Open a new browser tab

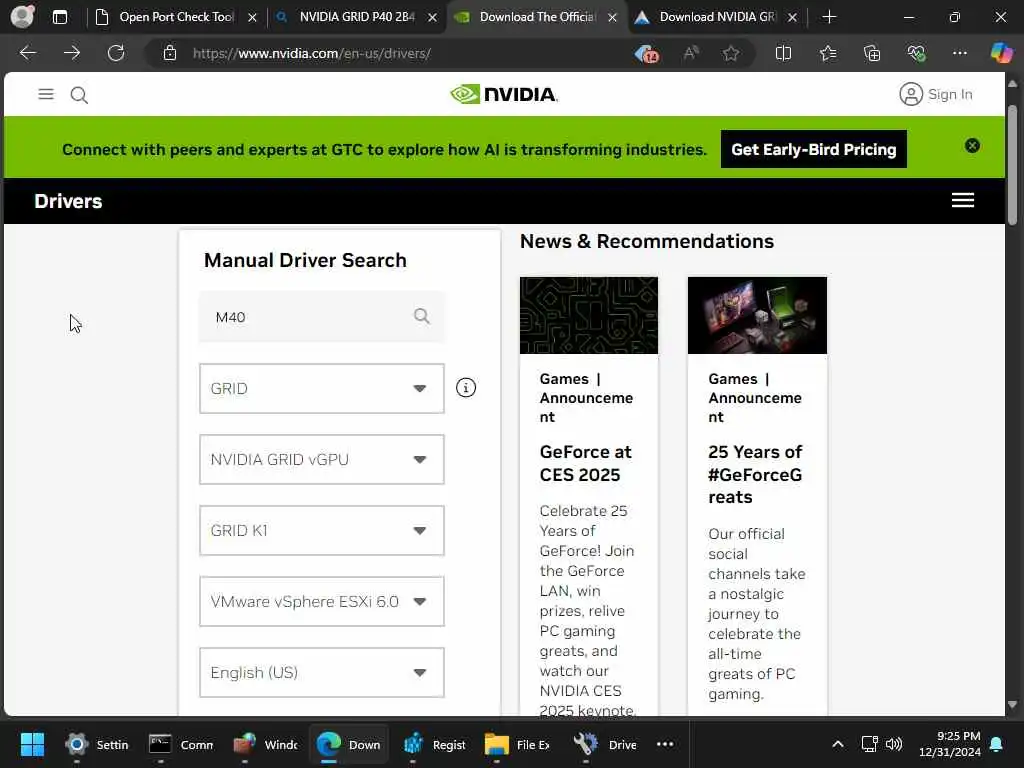(829, 17)
